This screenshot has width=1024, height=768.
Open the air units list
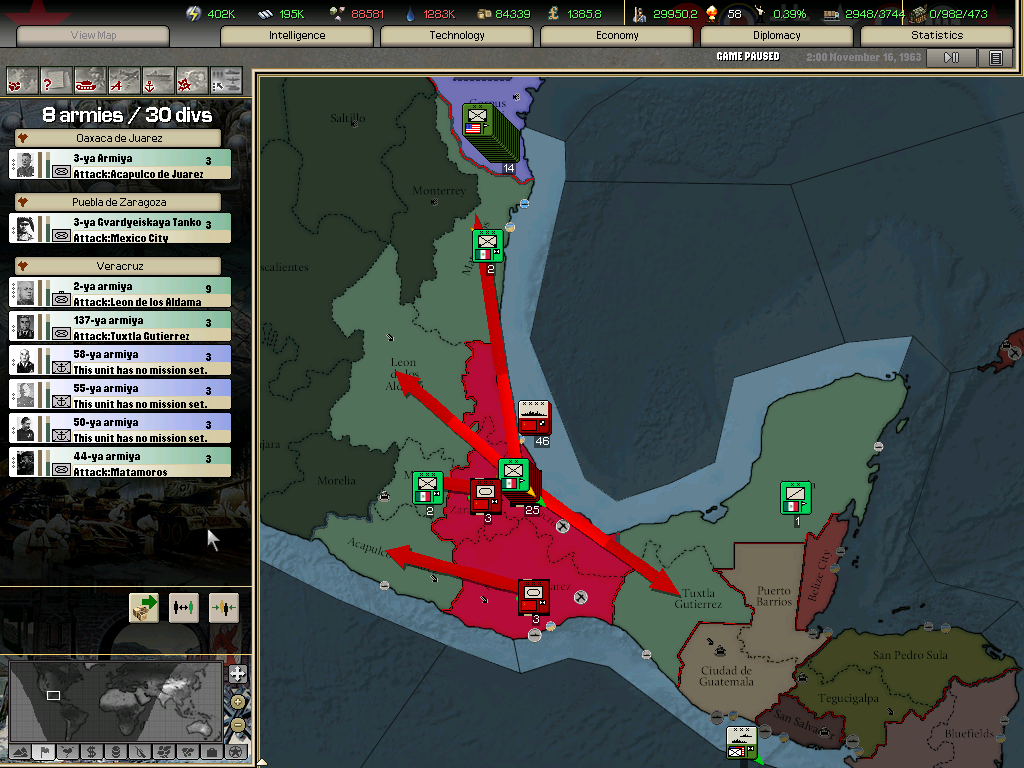click(124, 79)
